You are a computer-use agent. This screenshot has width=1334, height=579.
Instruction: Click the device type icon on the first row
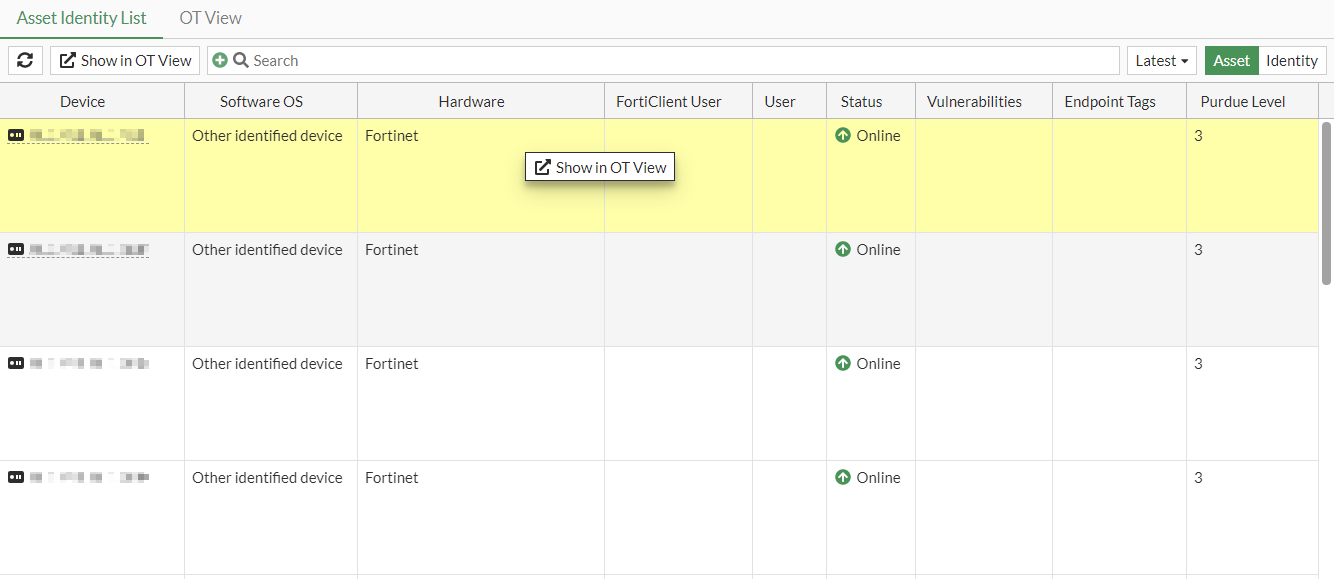(15, 135)
